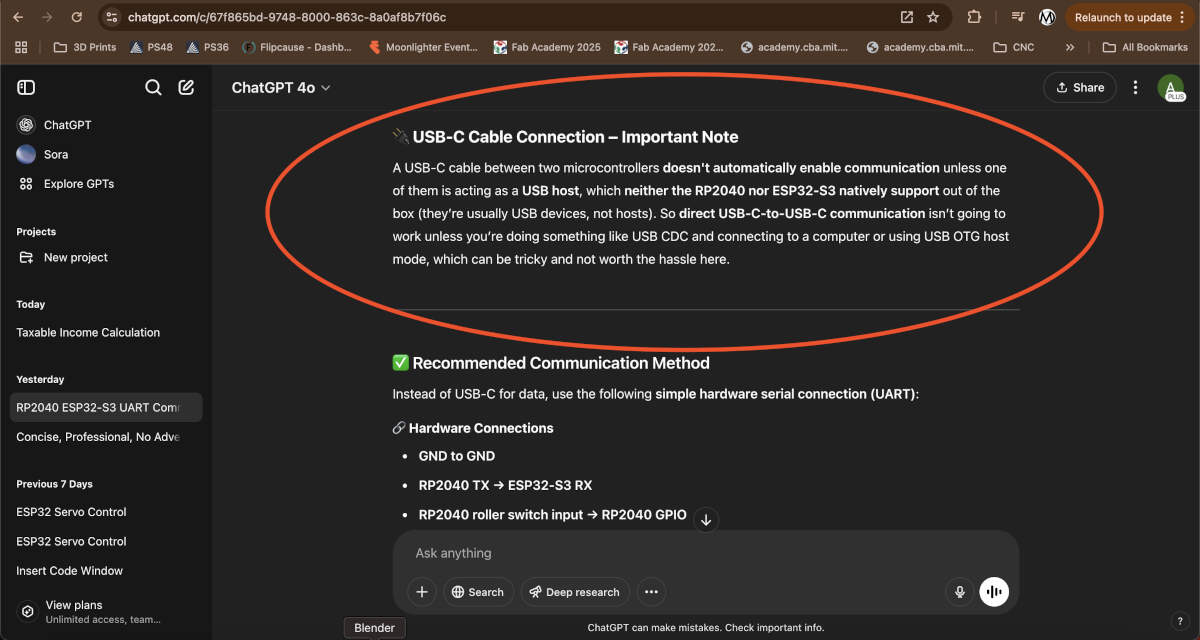Image resolution: width=1200 pixels, height=640 pixels.
Task: Open the PS36 bookmark
Action: tap(208, 47)
